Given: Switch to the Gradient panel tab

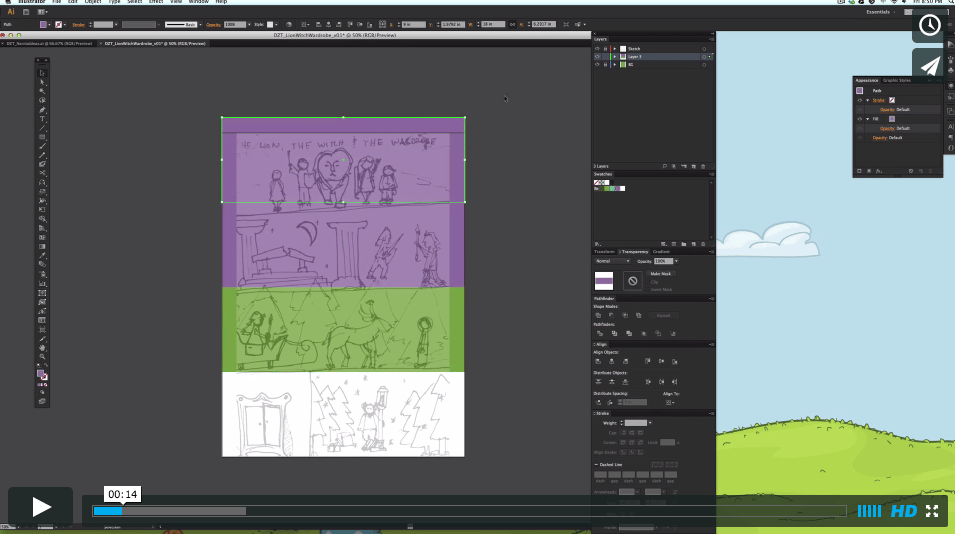Looking at the screenshot, I should coord(661,252).
